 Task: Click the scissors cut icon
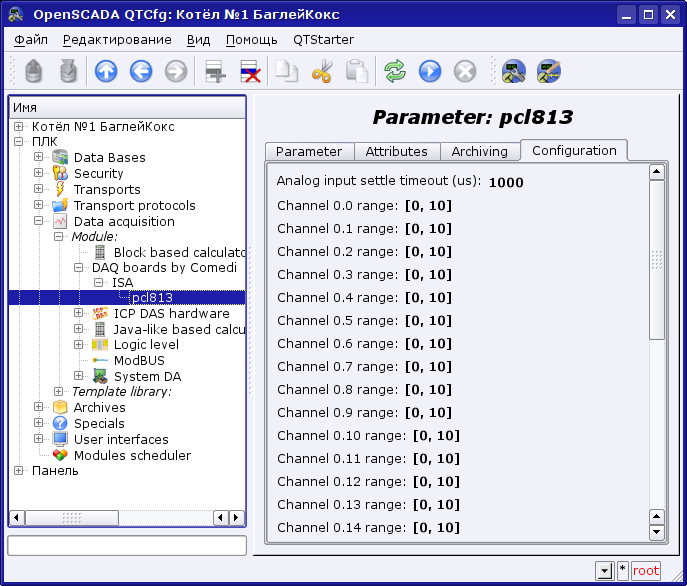point(322,71)
